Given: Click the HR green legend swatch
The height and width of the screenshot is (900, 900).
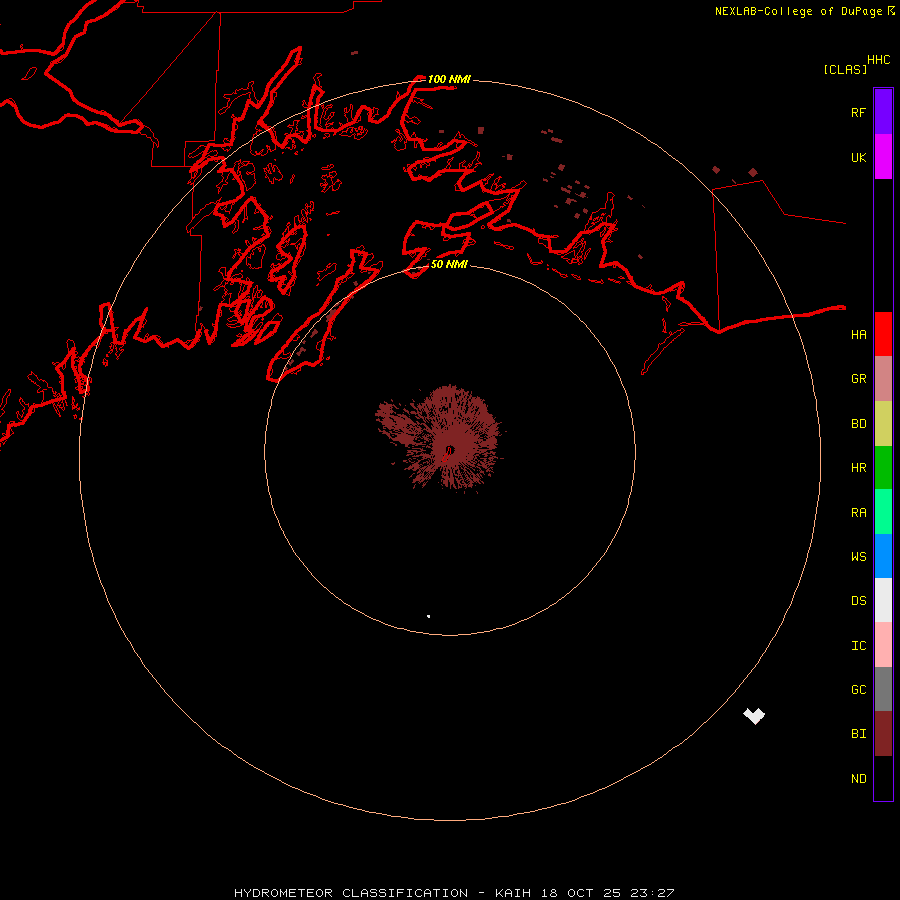Looking at the screenshot, I should 883,468.
